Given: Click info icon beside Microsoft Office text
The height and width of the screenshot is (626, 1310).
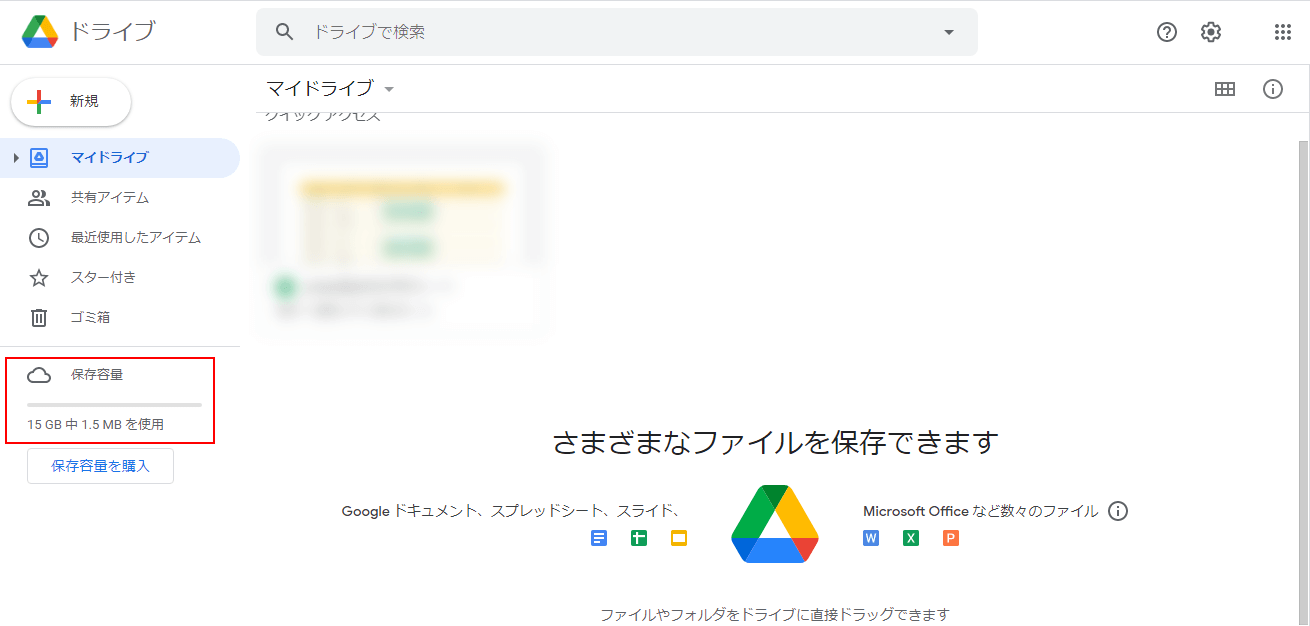Looking at the screenshot, I should 1118,511.
